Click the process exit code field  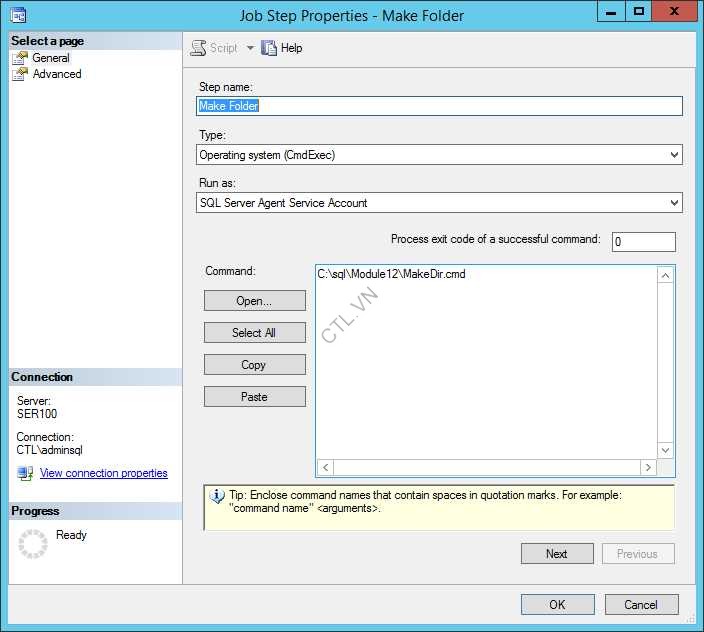(x=643, y=242)
